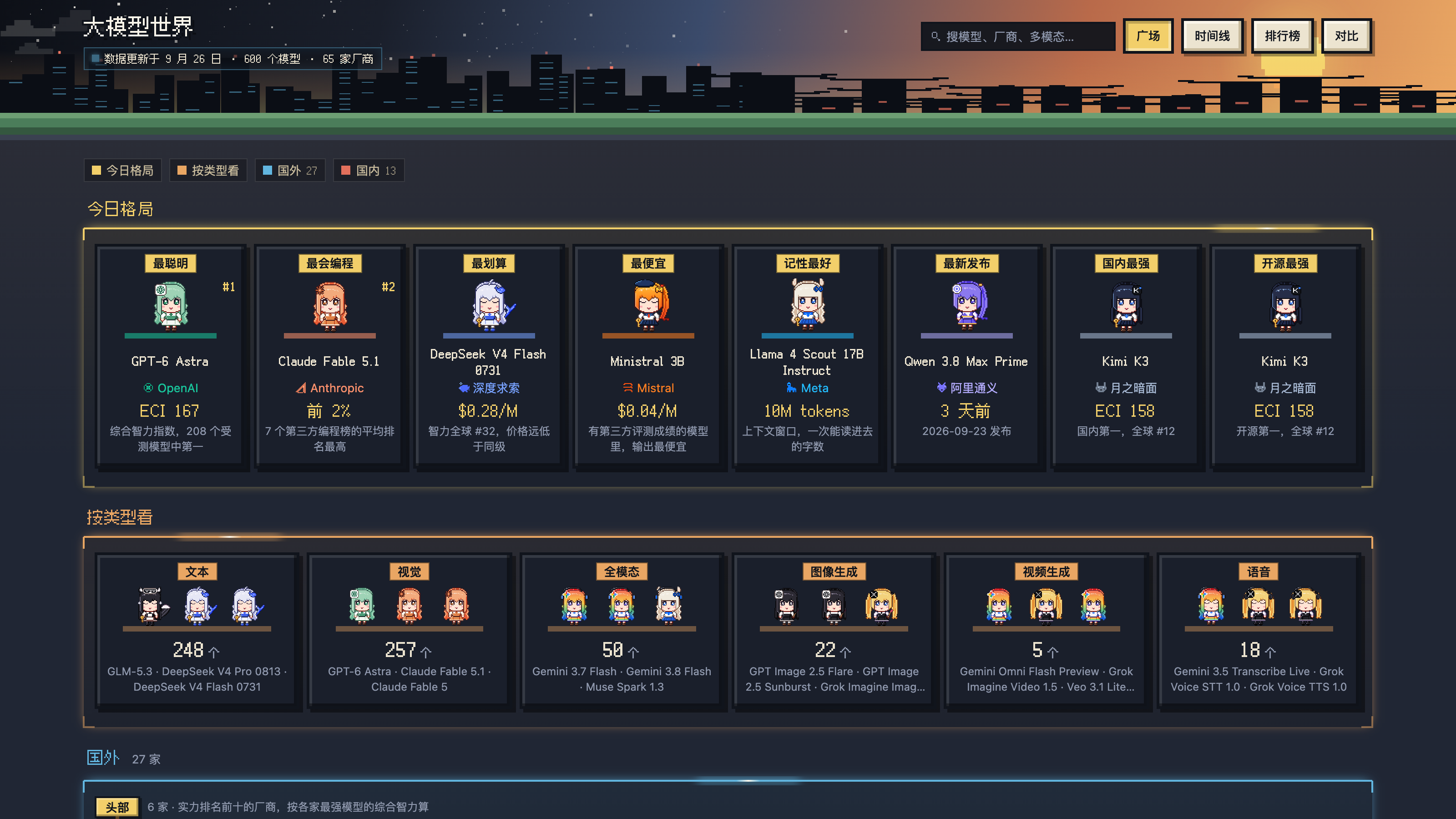
Task: Click the 深度求索 whale logo icon
Action: [464, 388]
